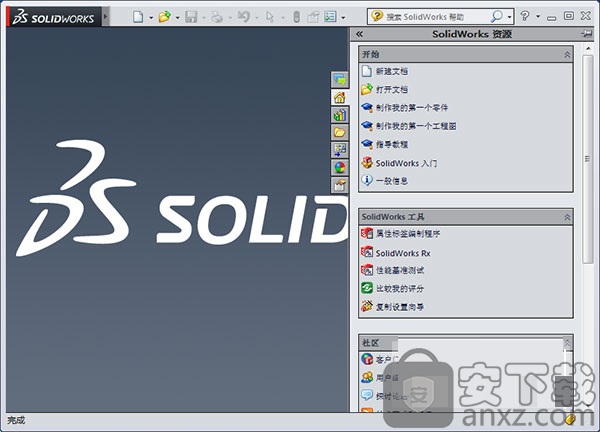Click the Options checklist toolbar icon

pyautogui.click(x=330, y=16)
